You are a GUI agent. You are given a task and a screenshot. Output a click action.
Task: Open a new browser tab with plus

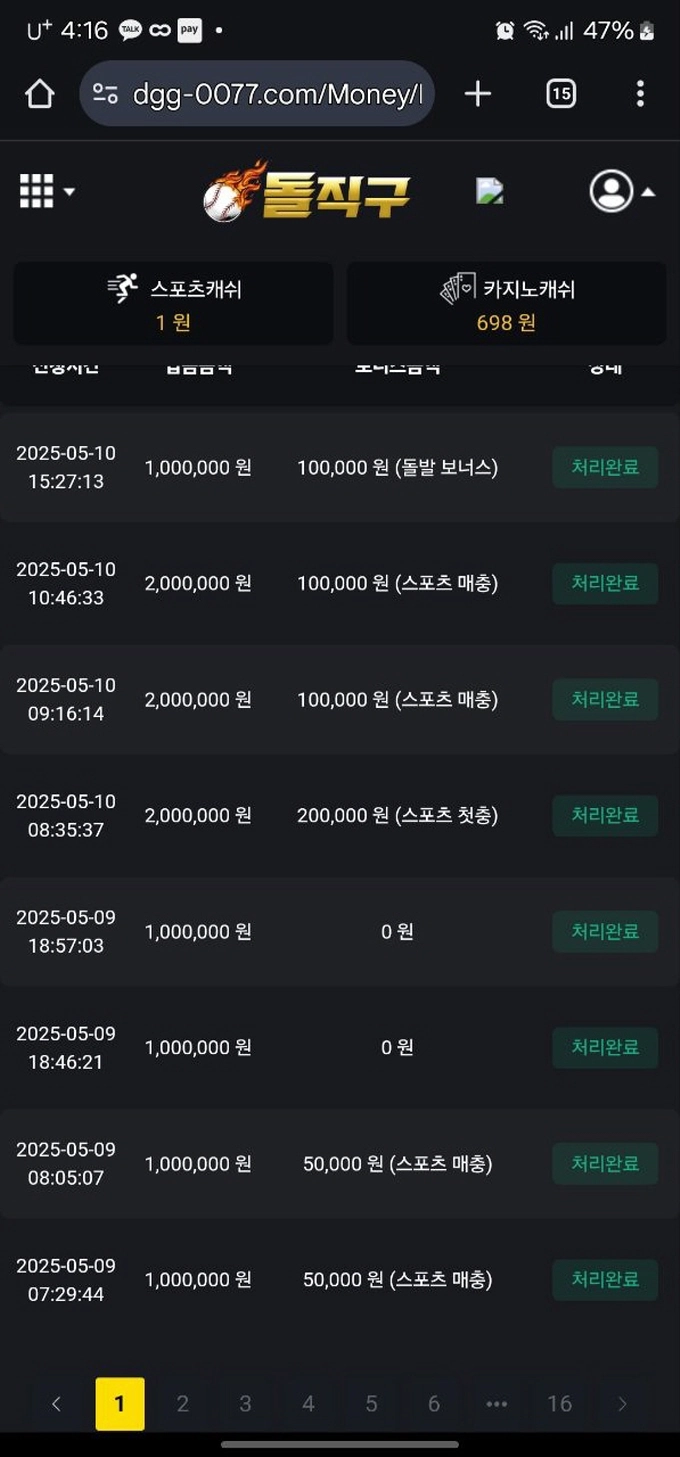pyautogui.click(x=478, y=94)
